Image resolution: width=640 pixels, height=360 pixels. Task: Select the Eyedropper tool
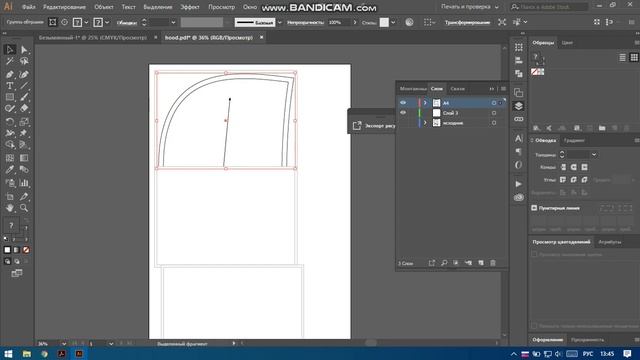coord(9,170)
